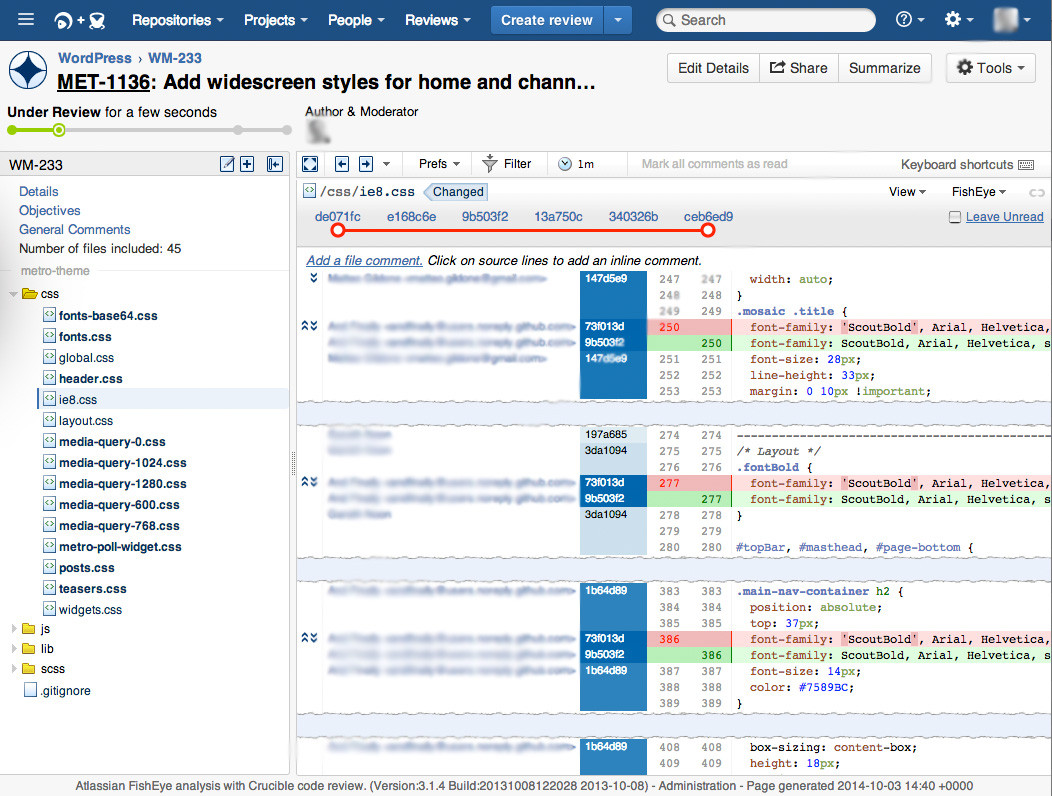Viewport: 1052px width, 796px height.
Task: Expand the scss folder
Action: (13, 669)
